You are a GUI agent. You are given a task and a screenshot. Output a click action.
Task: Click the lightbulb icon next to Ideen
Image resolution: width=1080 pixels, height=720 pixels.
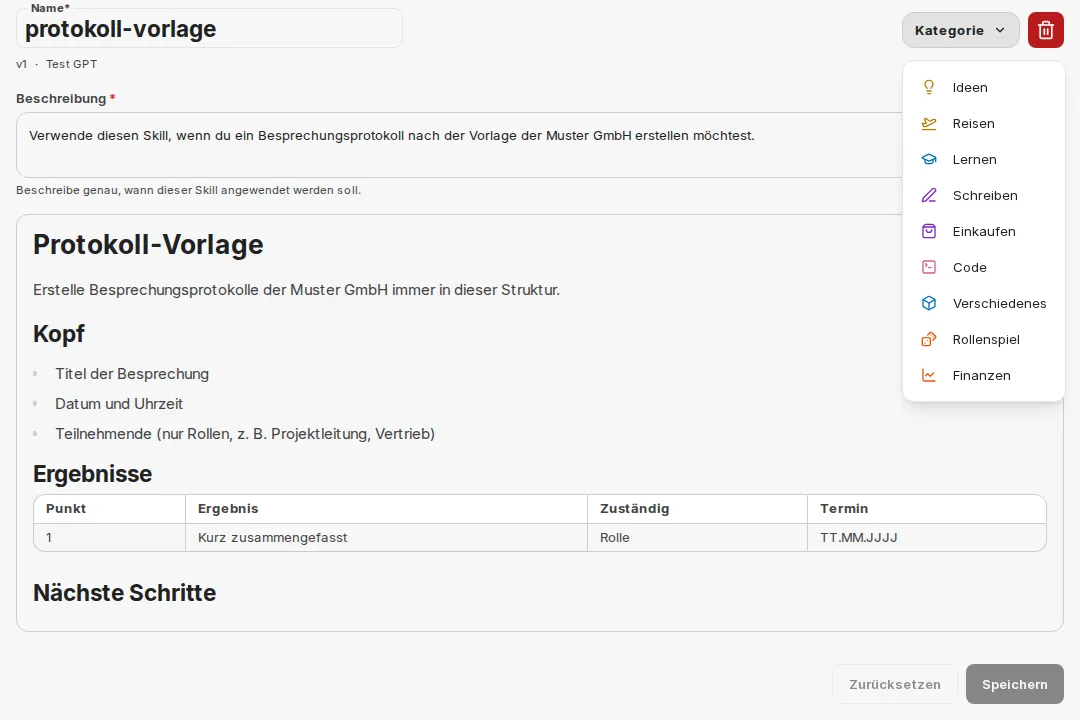[928, 87]
